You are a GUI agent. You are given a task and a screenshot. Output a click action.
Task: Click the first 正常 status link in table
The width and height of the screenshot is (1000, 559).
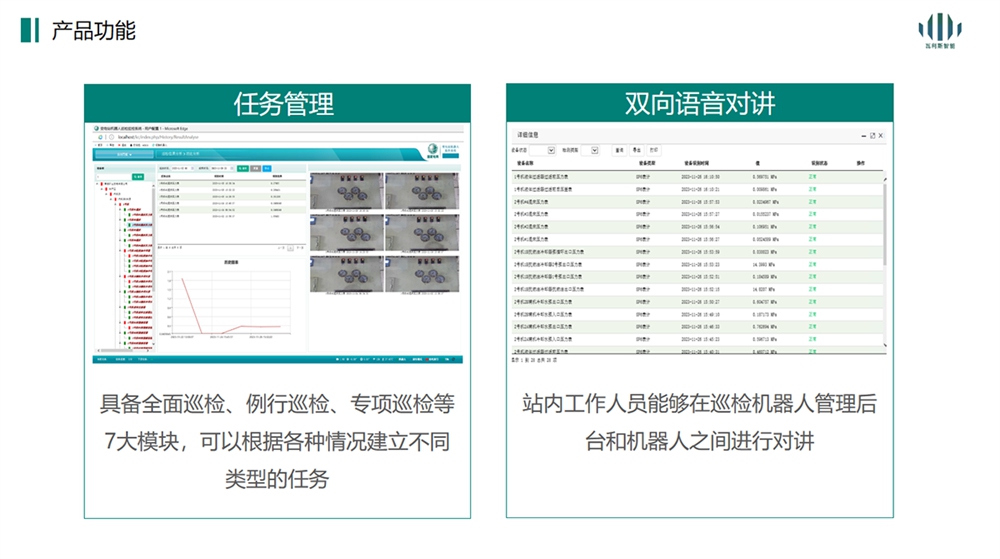[812, 176]
